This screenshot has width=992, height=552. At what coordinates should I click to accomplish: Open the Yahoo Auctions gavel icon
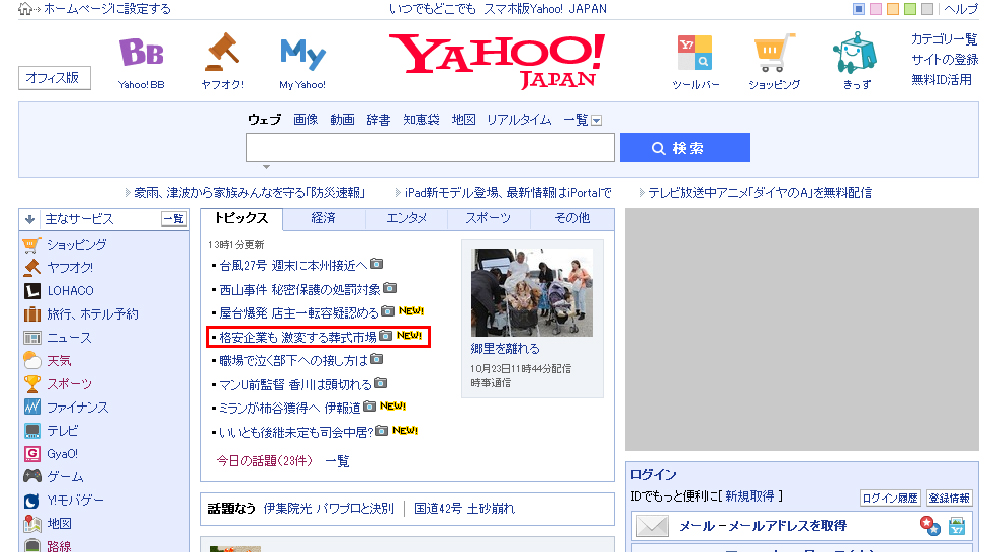coord(222,52)
